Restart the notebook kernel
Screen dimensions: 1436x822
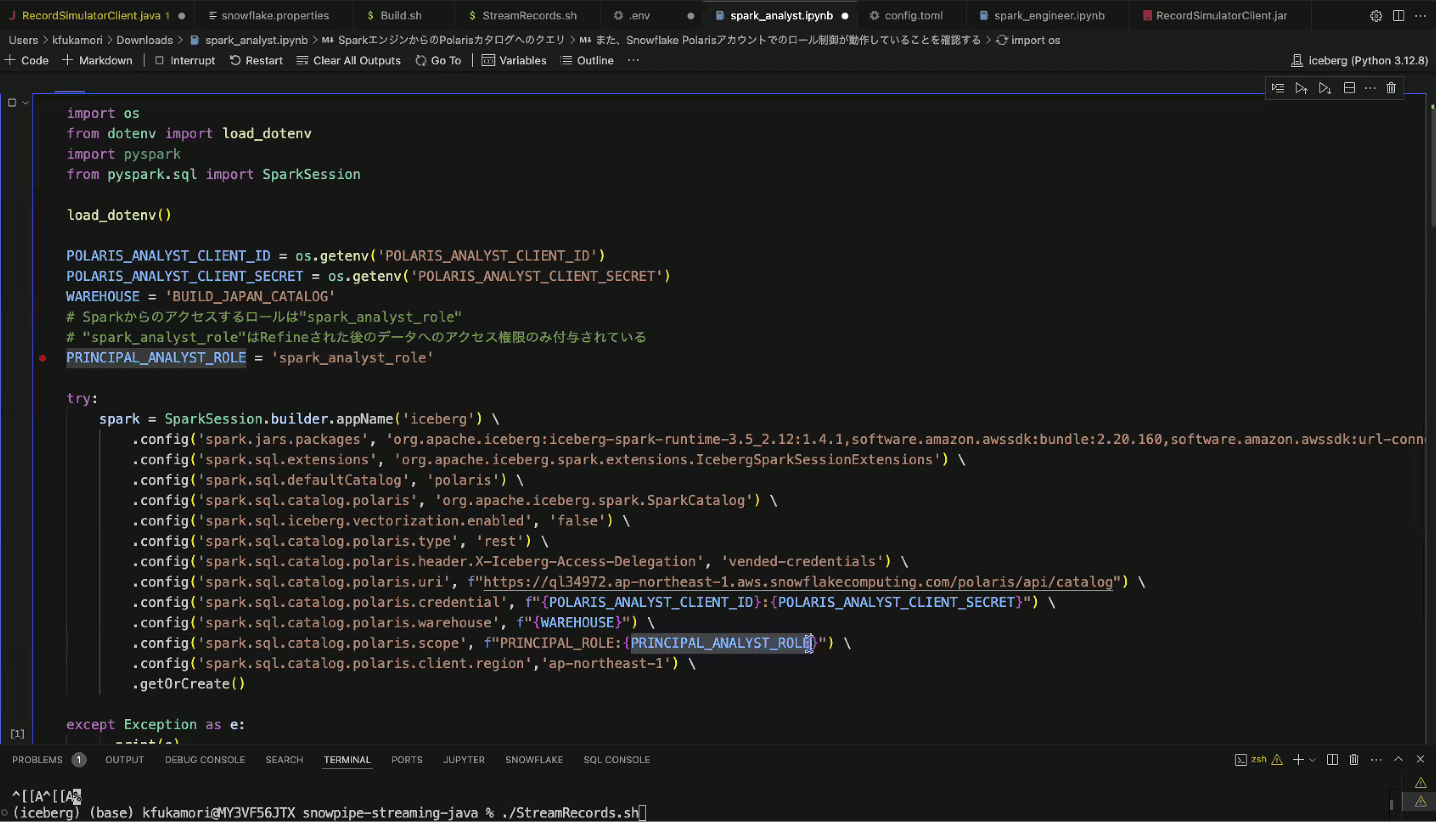[x=256, y=60]
